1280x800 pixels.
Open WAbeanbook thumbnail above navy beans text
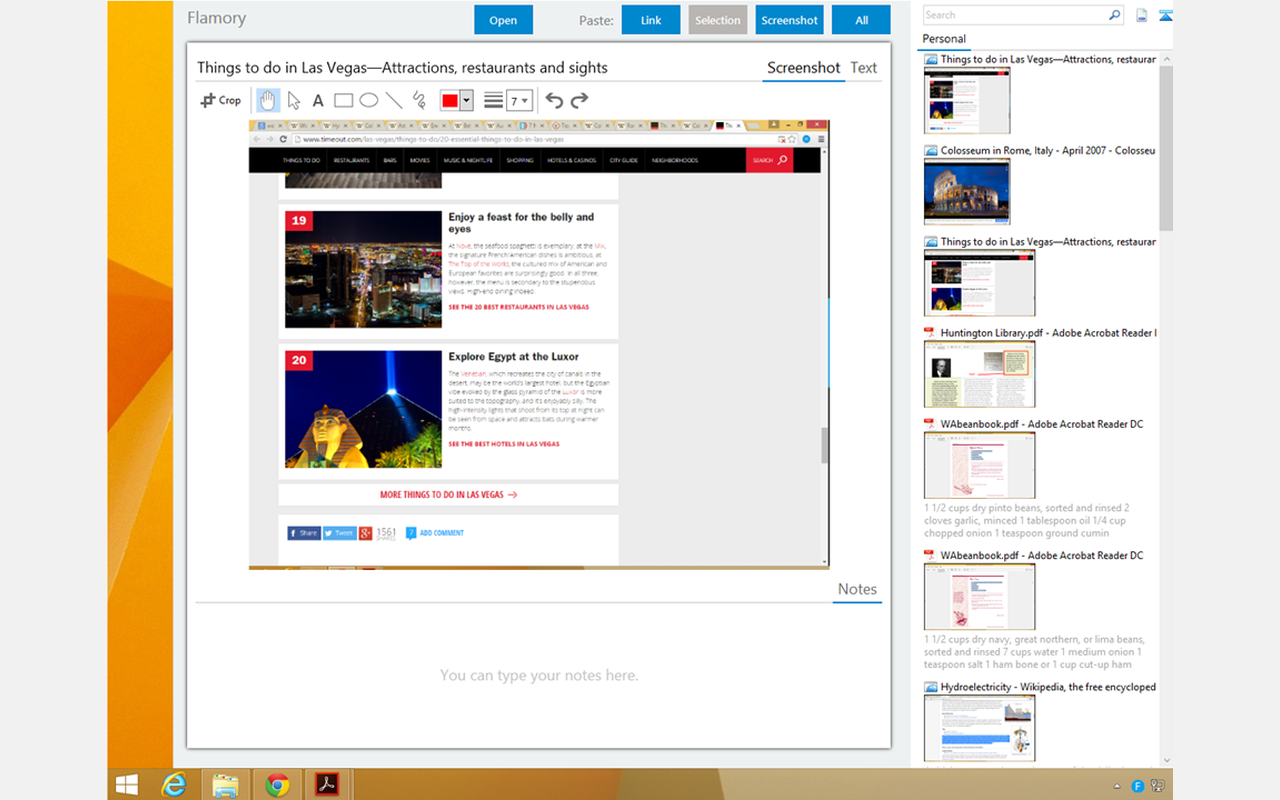click(980, 597)
